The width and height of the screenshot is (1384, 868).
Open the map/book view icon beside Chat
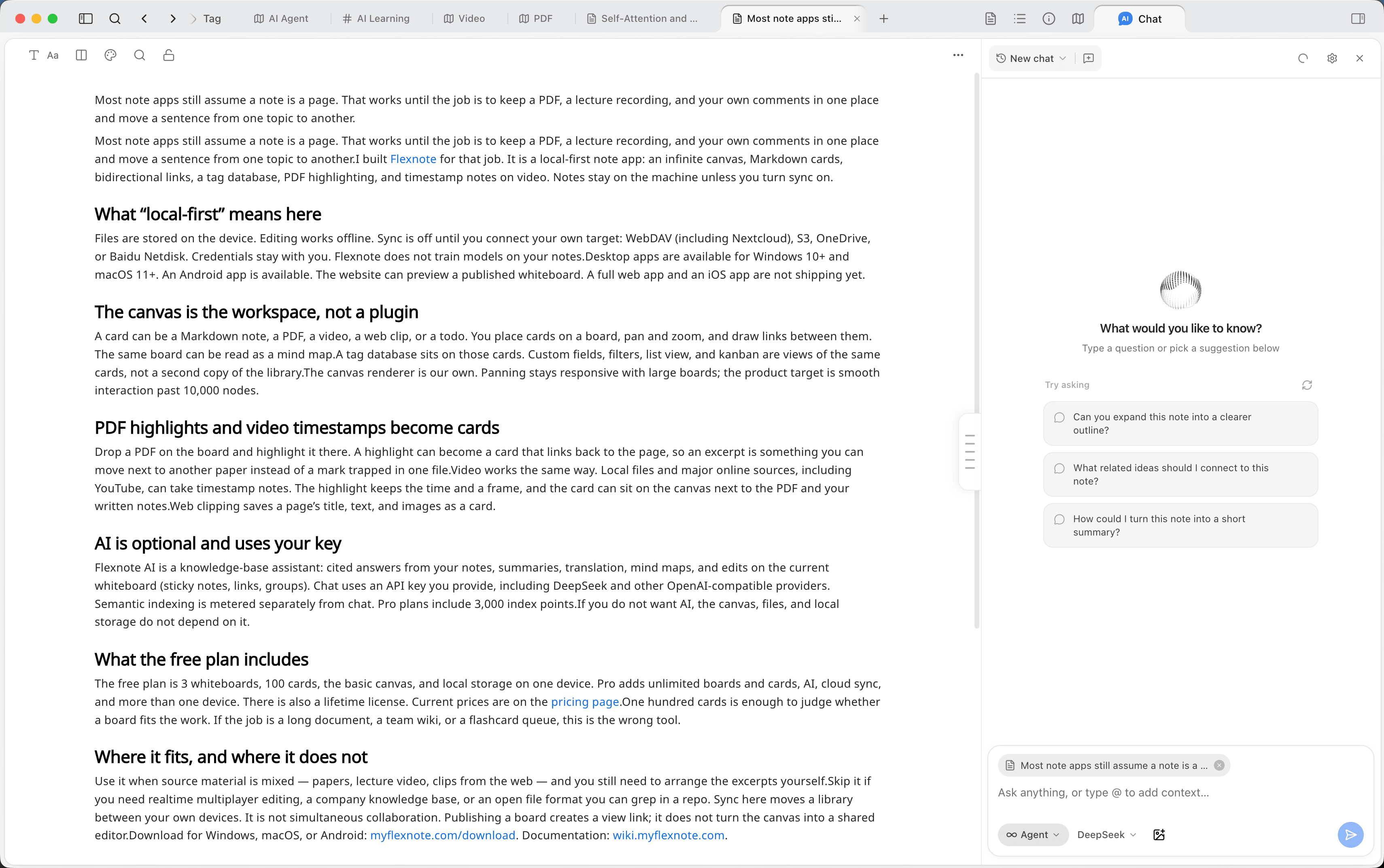coord(1078,18)
